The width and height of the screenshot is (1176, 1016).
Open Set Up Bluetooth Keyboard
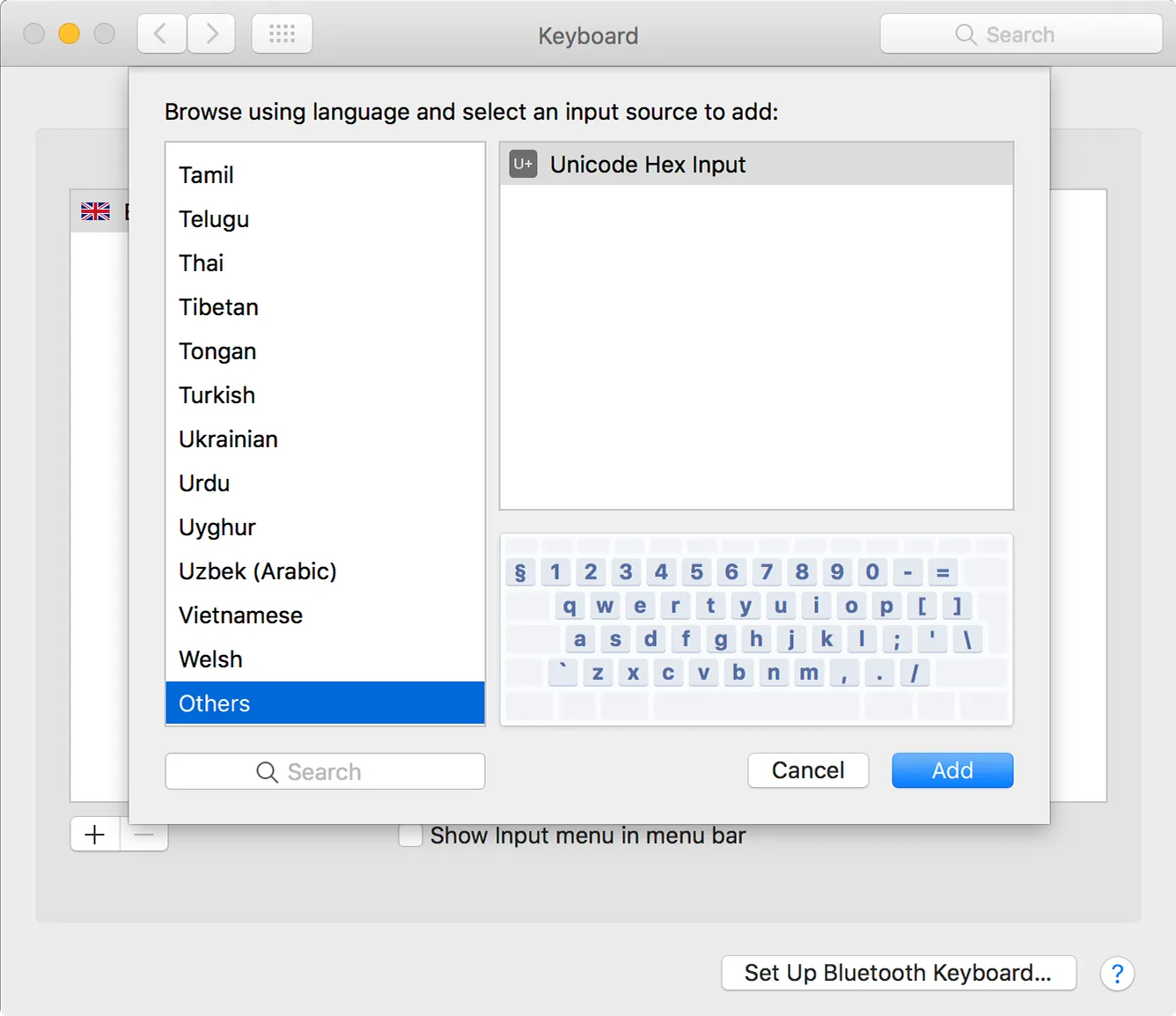click(x=898, y=973)
